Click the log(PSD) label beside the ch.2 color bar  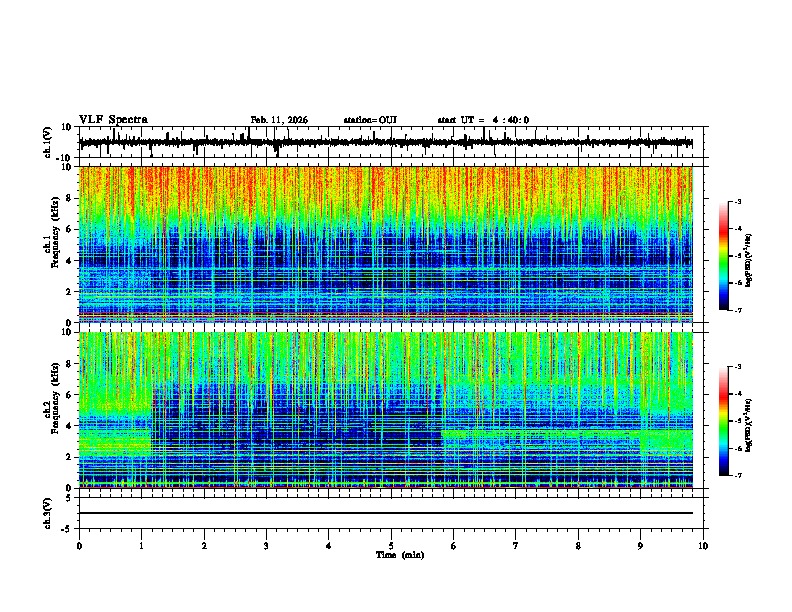748,425
